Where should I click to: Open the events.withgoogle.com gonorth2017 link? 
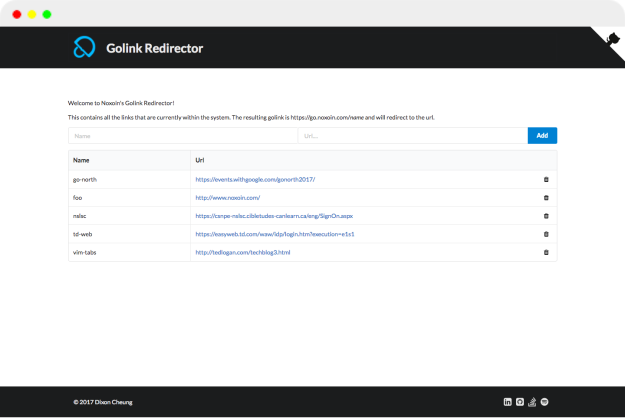(255, 180)
